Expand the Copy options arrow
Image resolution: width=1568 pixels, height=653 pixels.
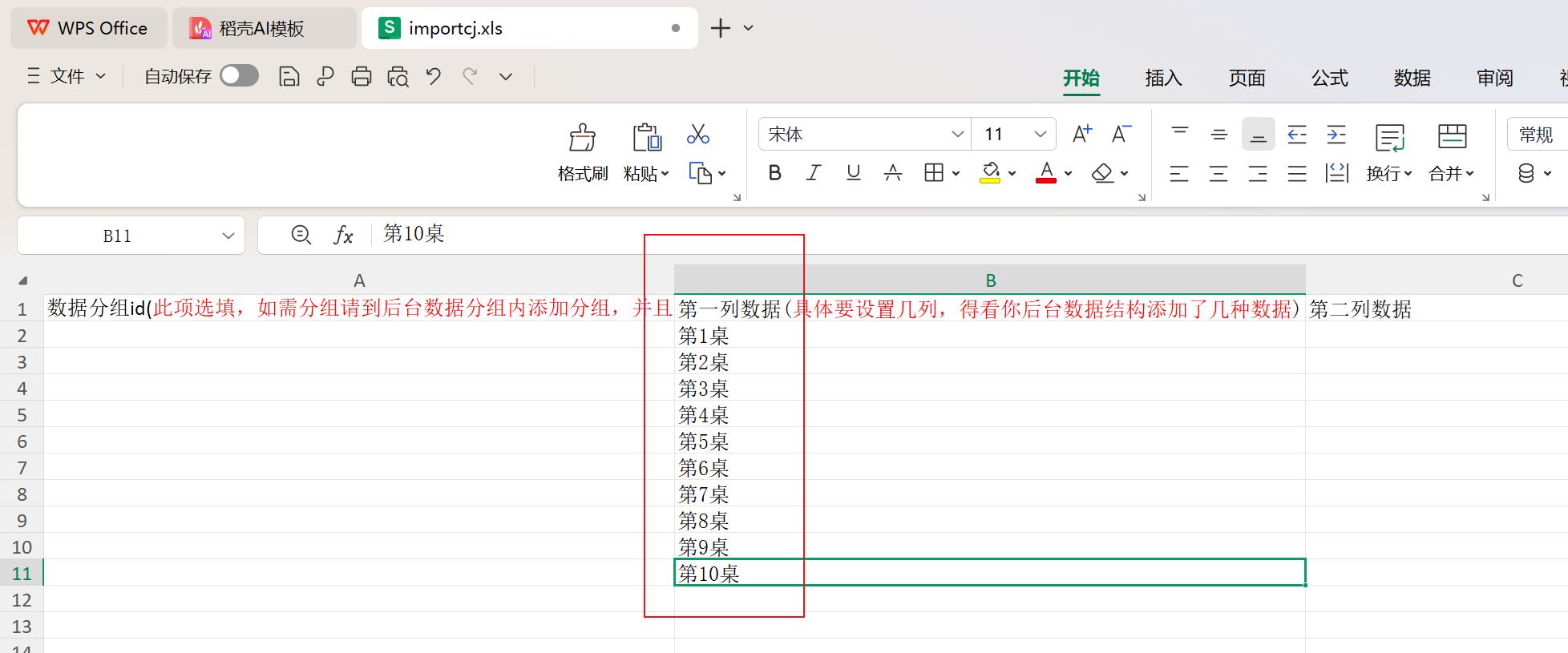click(722, 173)
